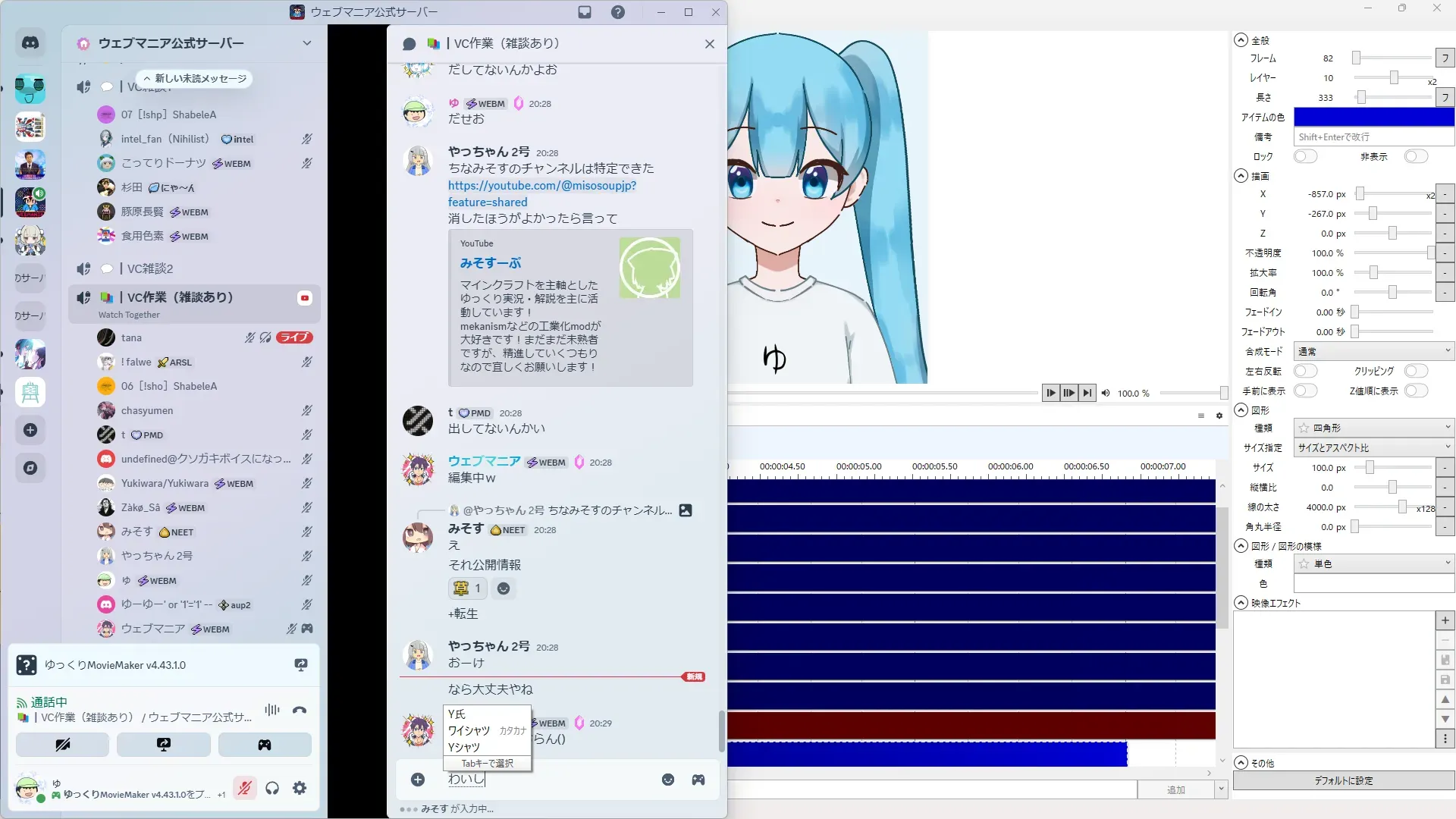Open Discord inbox icon in title bar
Image resolution: width=1456 pixels, height=819 pixels.
point(585,12)
